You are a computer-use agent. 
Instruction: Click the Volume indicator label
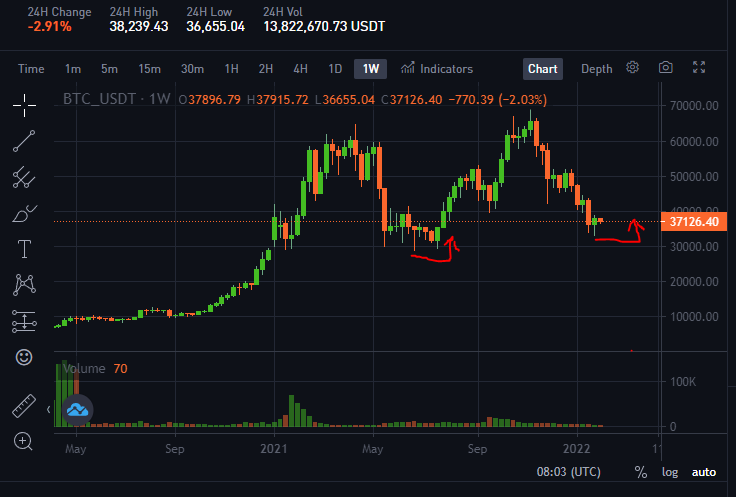point(84,368)
